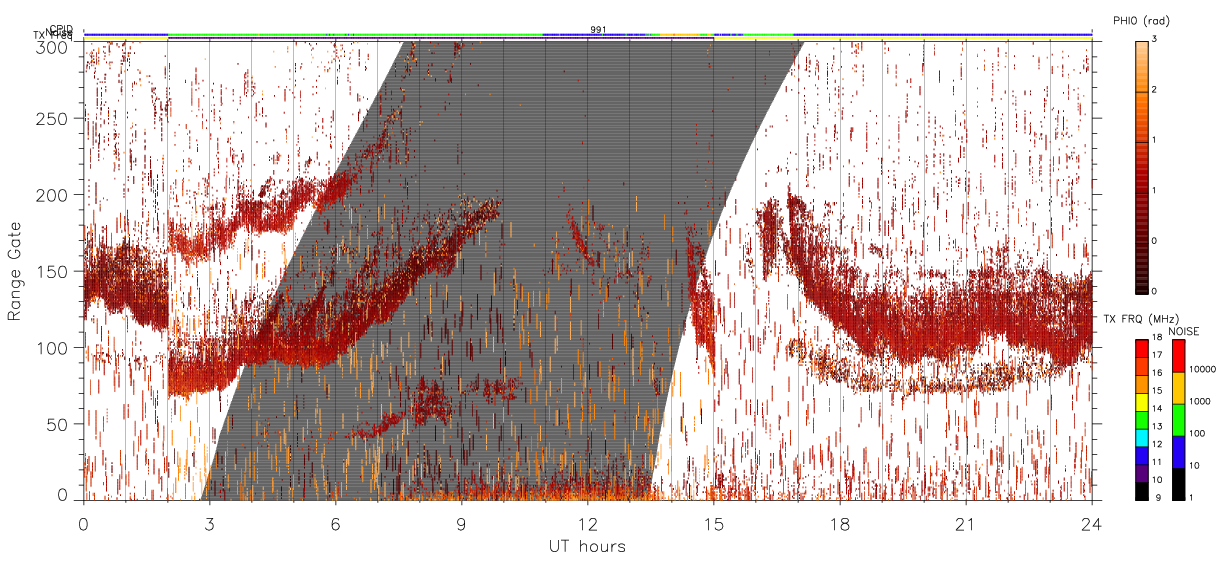This screenshot has height=567, width=1228.
Task: Click the black 9–10 MHz TX FRQ swatch
Action: click(x=1142, y=491)
